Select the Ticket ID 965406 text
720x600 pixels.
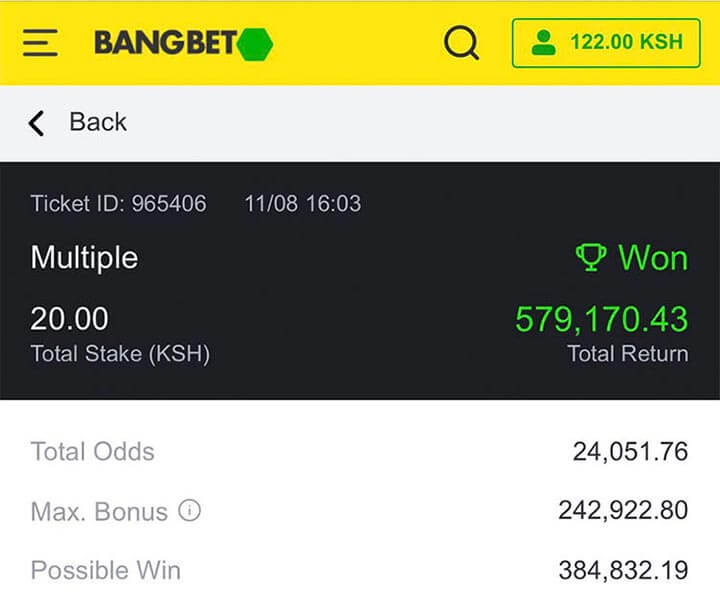tap(118, 204)
